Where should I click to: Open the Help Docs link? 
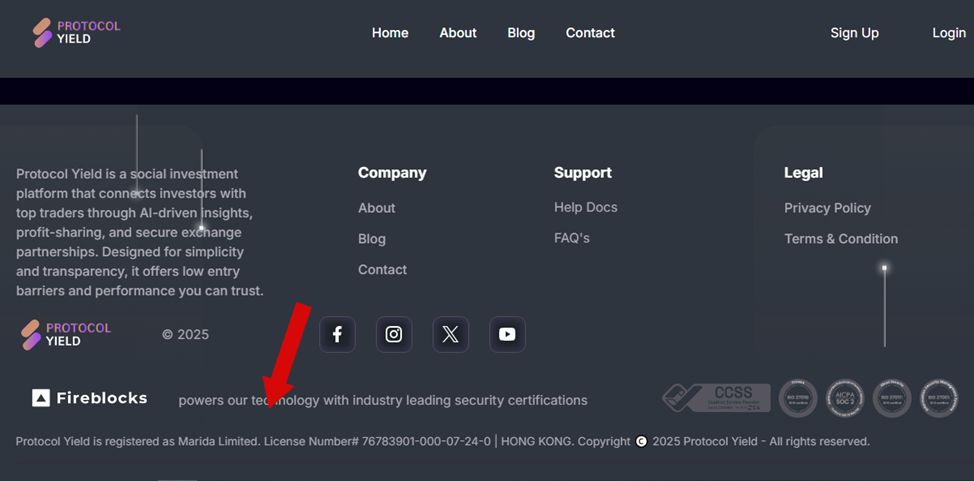point(586,207)
